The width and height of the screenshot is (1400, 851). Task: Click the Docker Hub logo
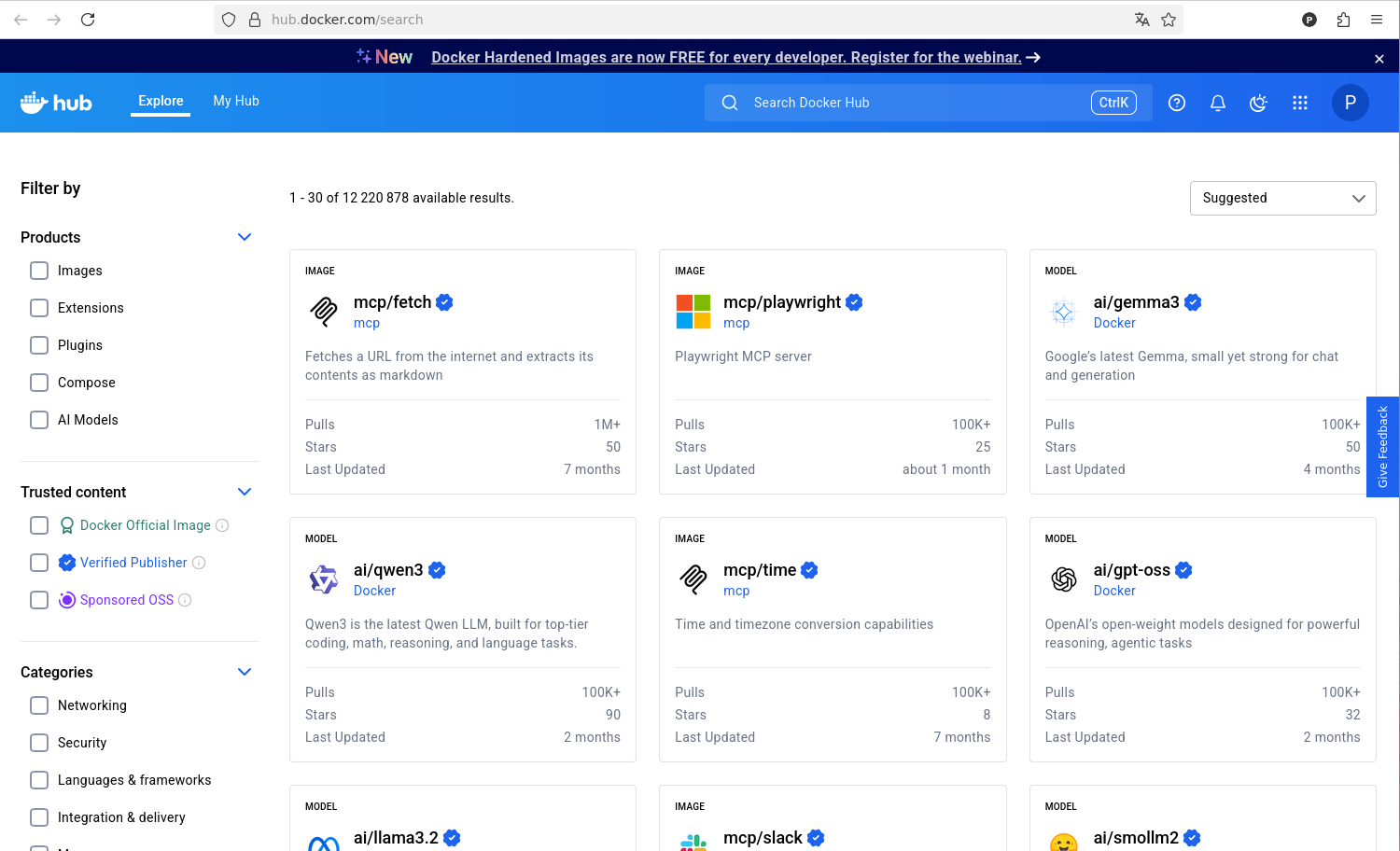tap(56, 103)
